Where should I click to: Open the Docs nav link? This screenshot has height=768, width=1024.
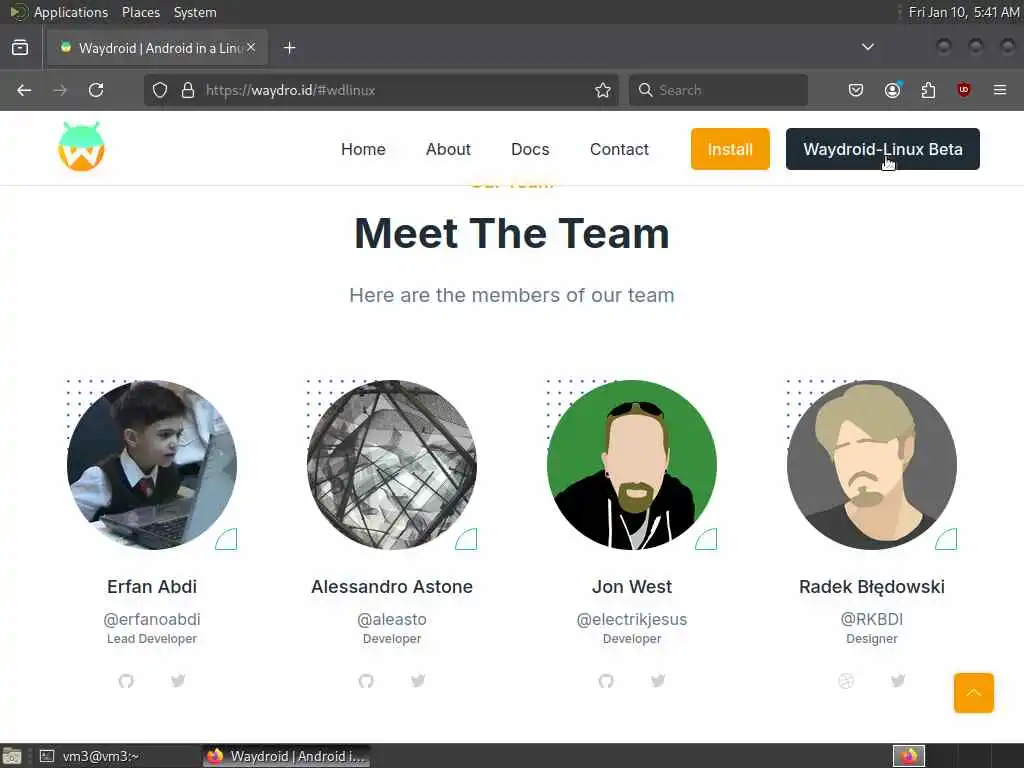[530, 150]
